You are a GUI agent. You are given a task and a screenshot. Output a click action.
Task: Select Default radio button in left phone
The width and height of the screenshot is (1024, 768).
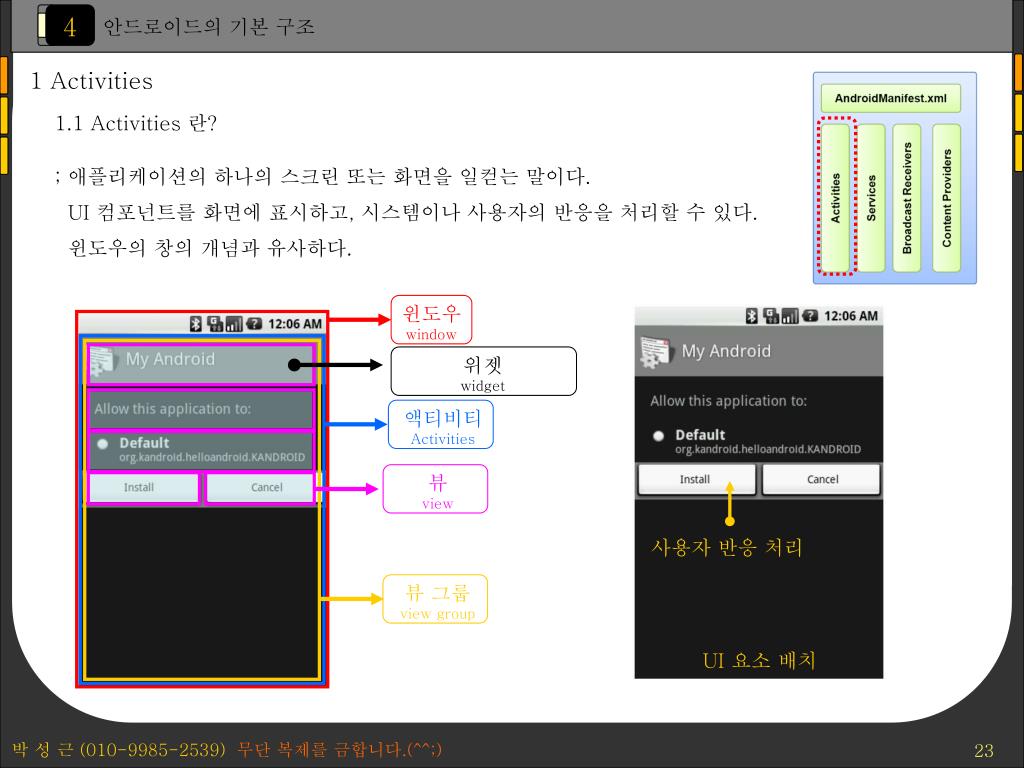[x=103, y=444]
